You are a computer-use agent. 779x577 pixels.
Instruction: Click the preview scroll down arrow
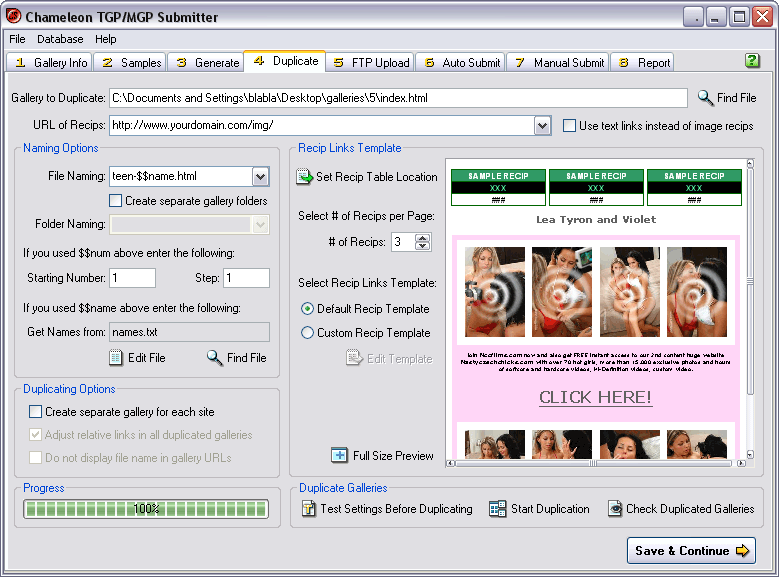point(750,454)
